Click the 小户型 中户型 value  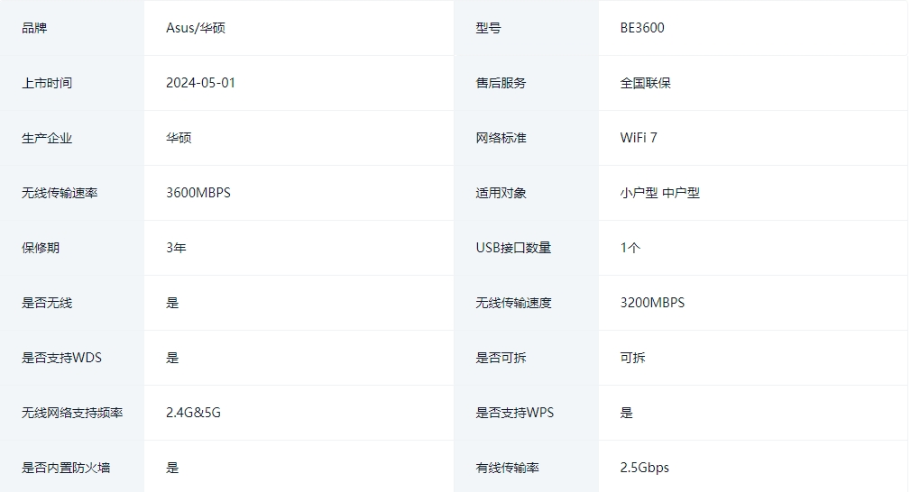(660, 193)
